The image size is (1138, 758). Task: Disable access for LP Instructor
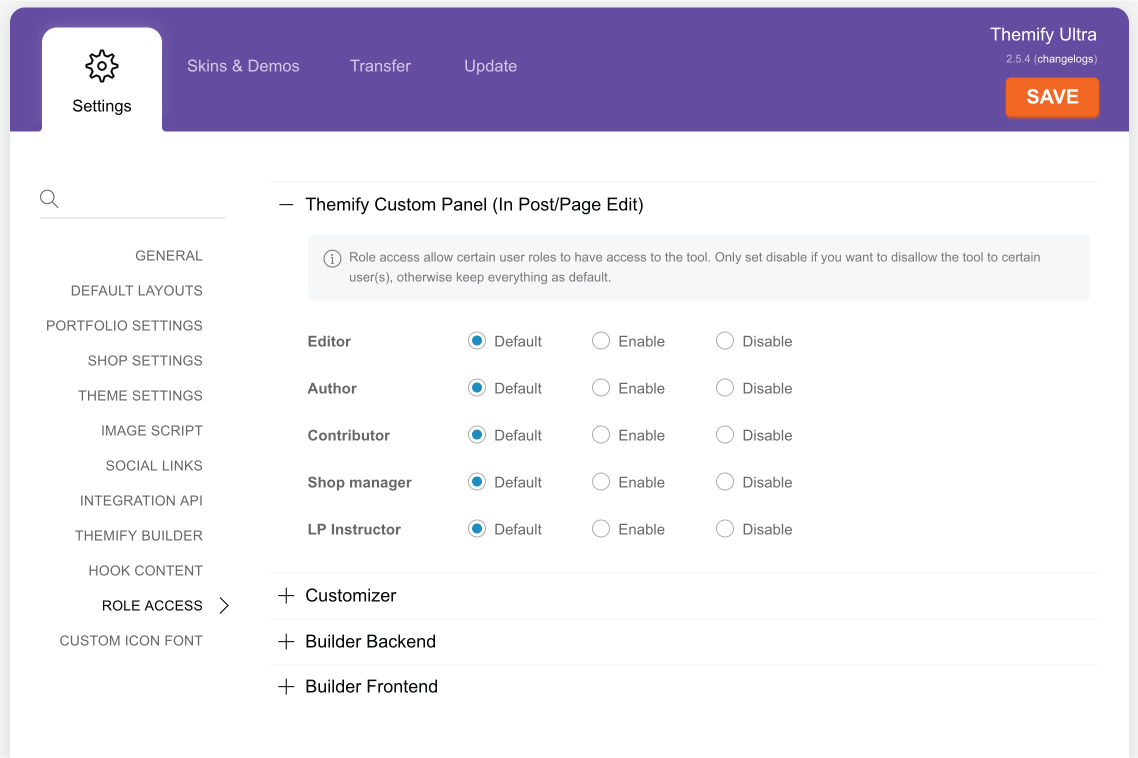pyautogui.click(x=725, y=529)
